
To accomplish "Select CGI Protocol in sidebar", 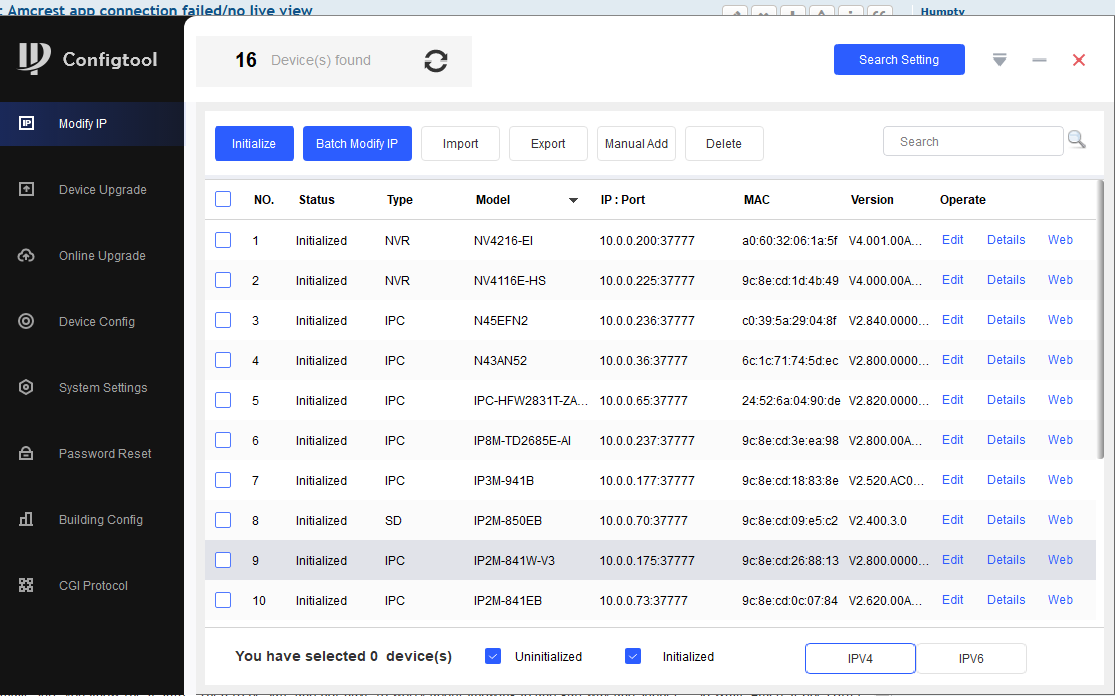I will coord(93,586).
